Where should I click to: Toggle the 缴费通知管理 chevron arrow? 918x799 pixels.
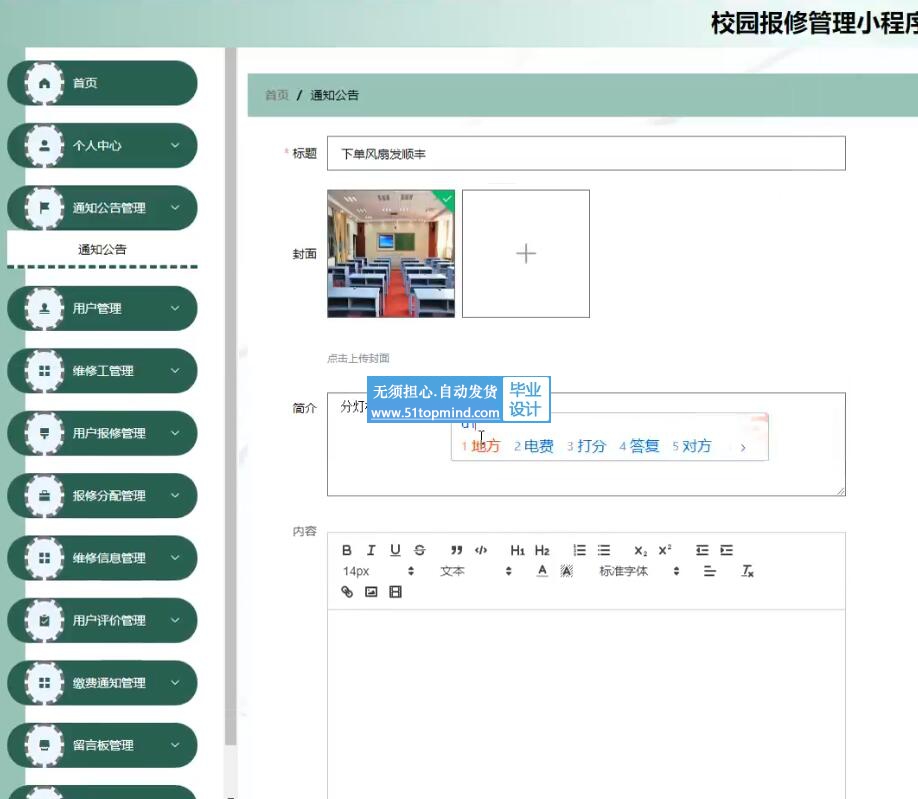pyautogui.click(x=175, y=683)
